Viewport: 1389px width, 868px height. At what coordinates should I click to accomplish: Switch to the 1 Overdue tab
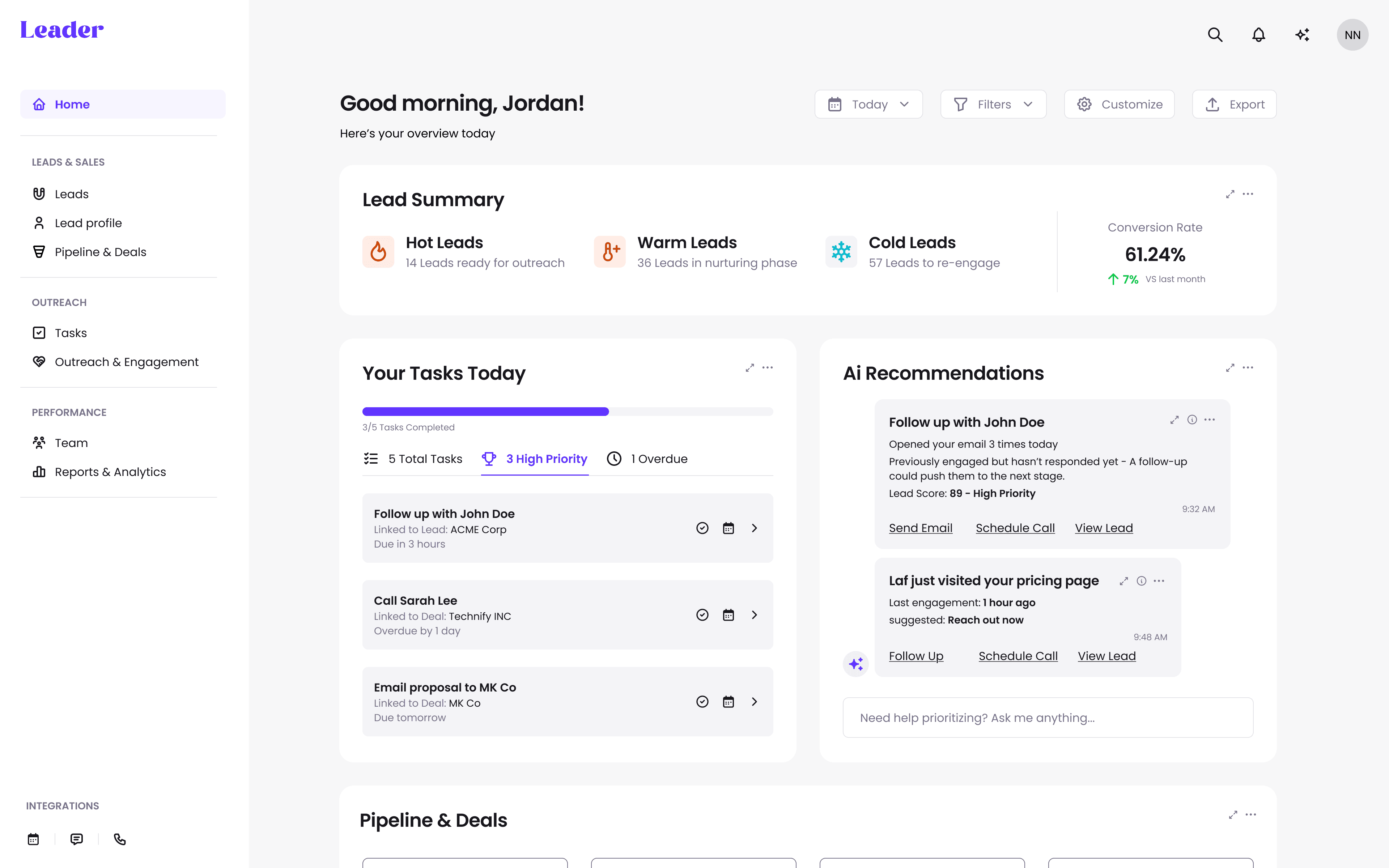[x=647, y=459]
